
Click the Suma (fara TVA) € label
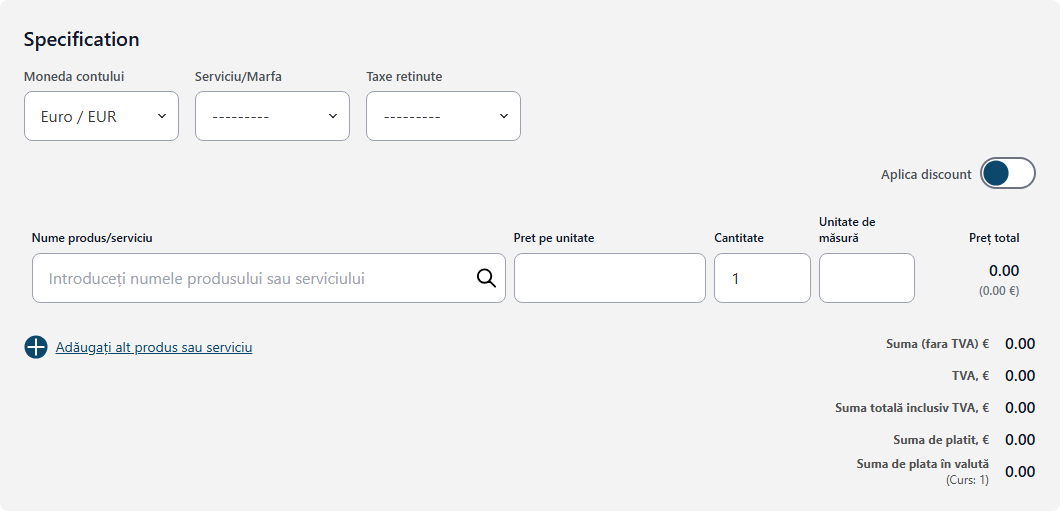pos(937,344)
